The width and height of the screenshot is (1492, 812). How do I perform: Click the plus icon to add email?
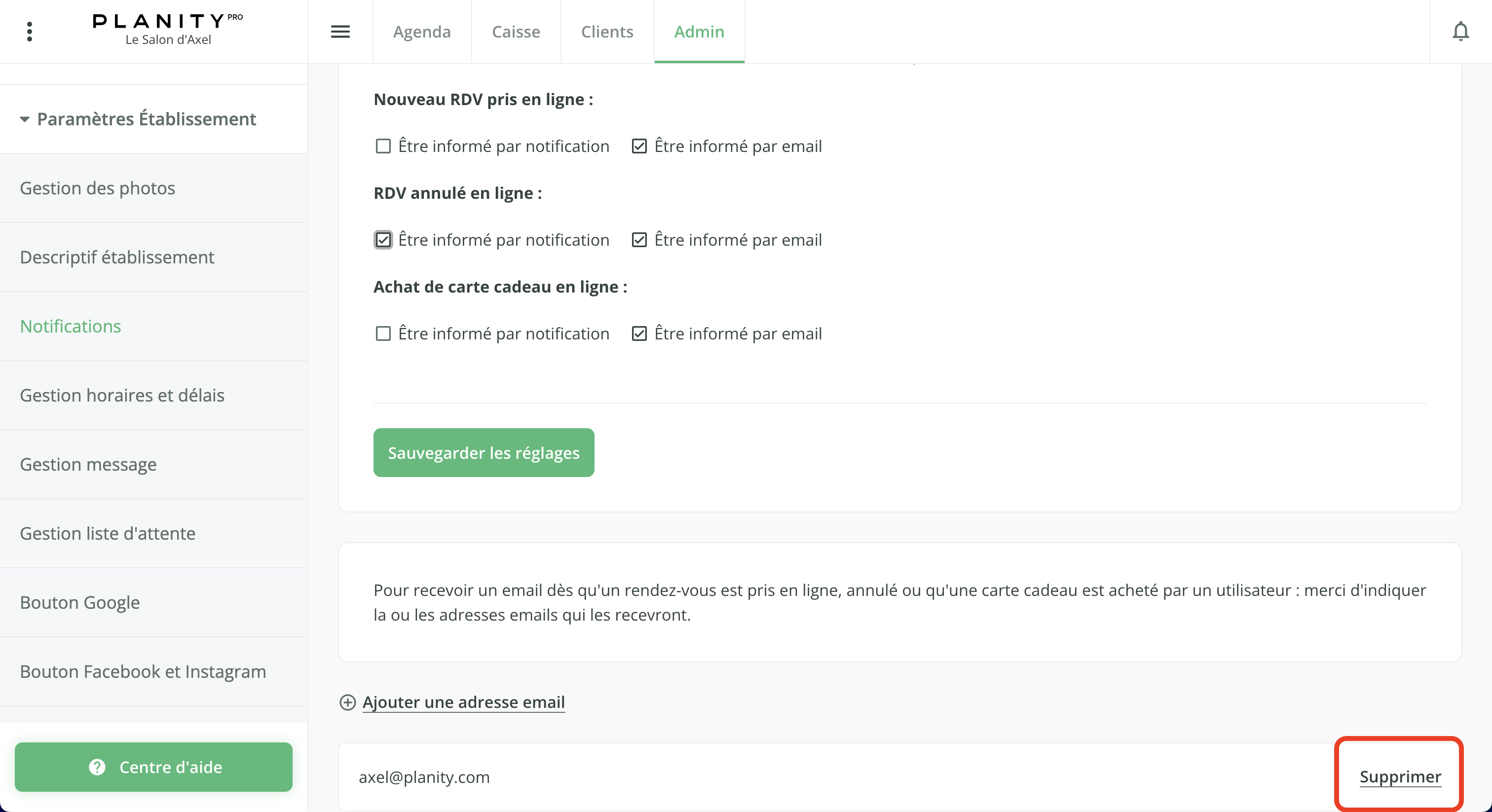tap(347, 702)
